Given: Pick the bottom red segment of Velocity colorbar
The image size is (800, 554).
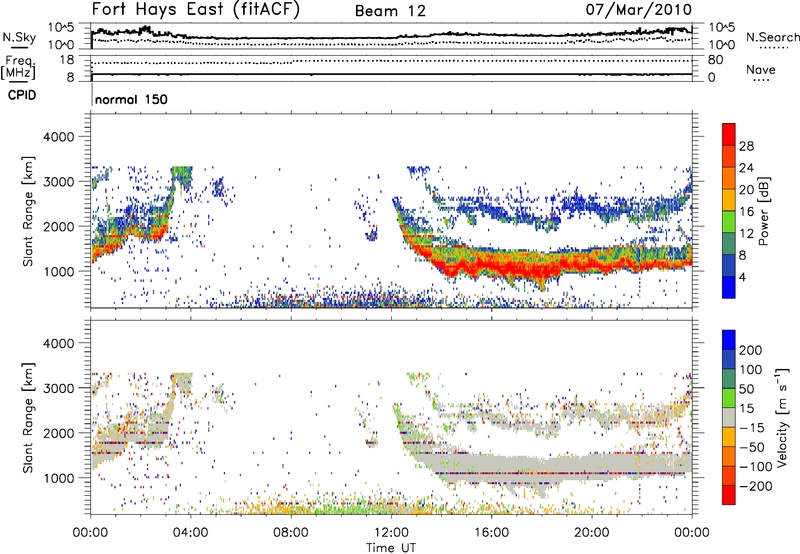Looking at the screenshot, I should click(729, 495).
